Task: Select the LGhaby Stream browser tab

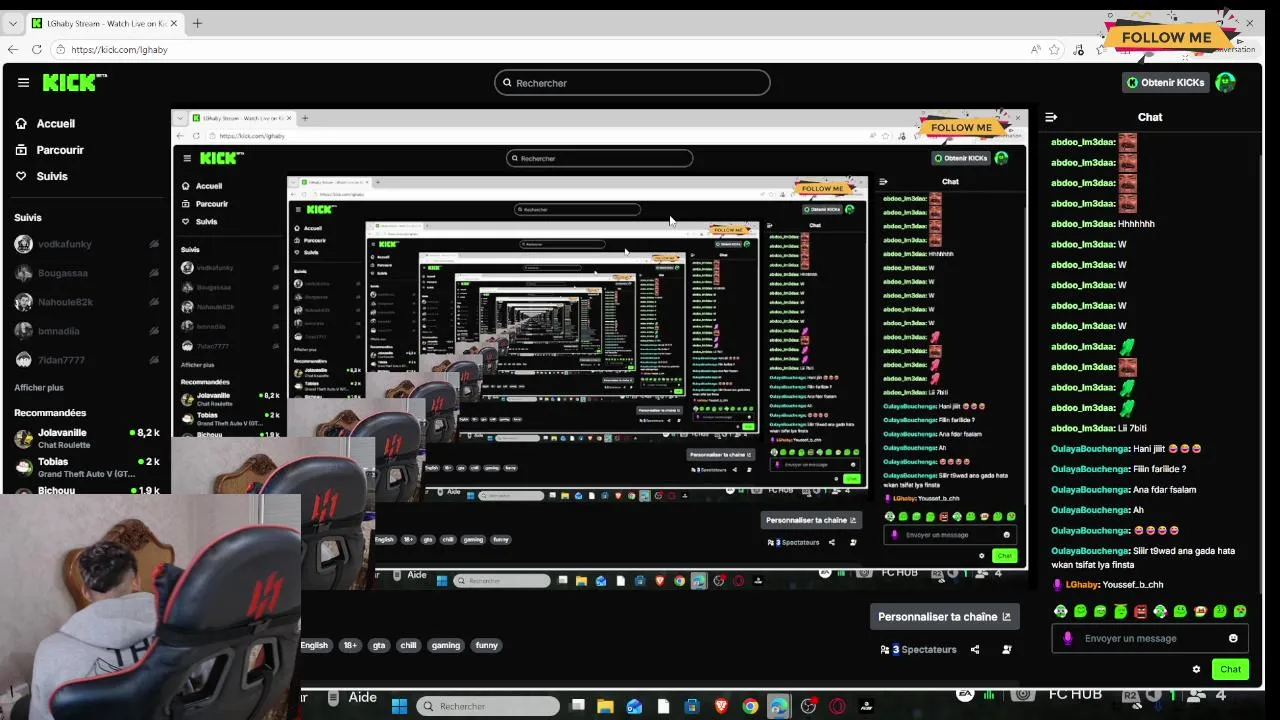Action: point(103,23)
